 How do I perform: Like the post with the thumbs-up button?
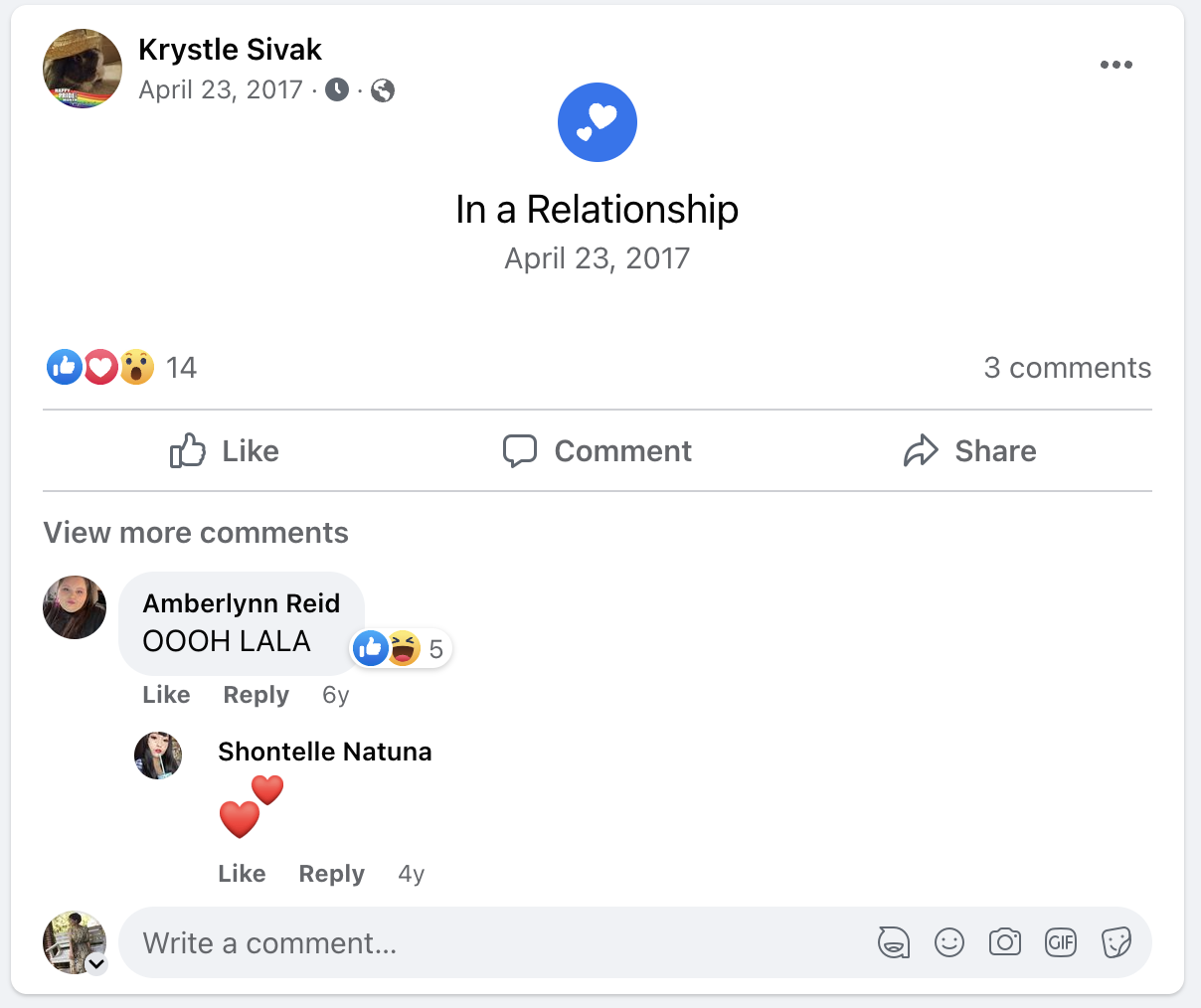[224, 451]
